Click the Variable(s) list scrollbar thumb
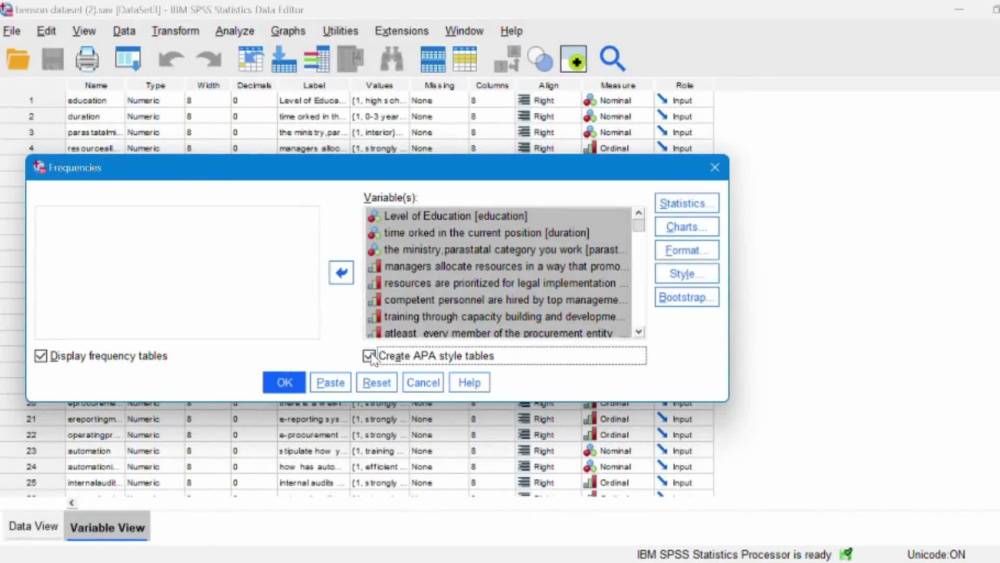The height and width of the screenshot is (563, 1000). (638, 225)
